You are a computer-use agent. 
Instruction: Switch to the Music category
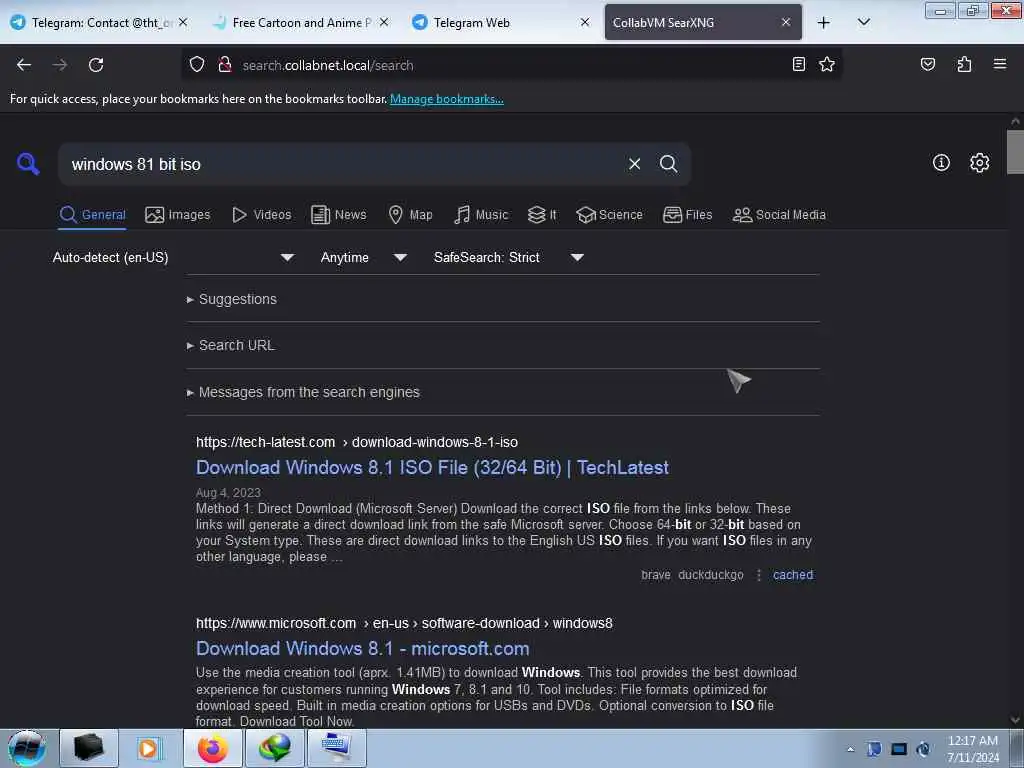click(481, 215)
